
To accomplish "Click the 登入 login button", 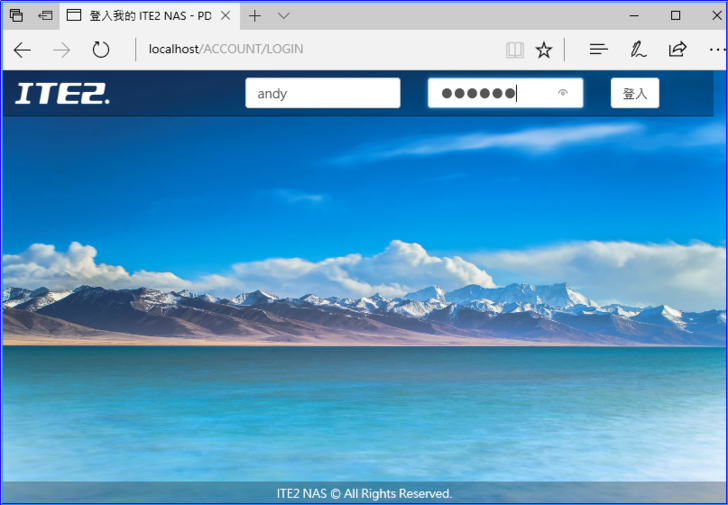I will [x=635, y=93].
